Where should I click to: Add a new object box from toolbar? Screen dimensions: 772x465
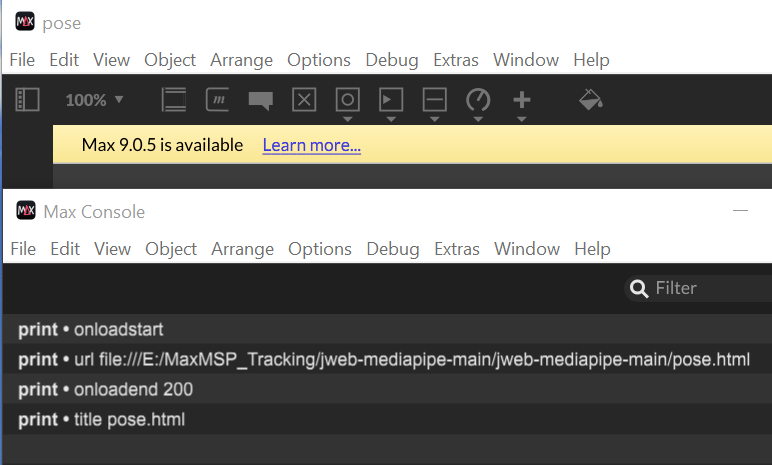pos(174,100)
